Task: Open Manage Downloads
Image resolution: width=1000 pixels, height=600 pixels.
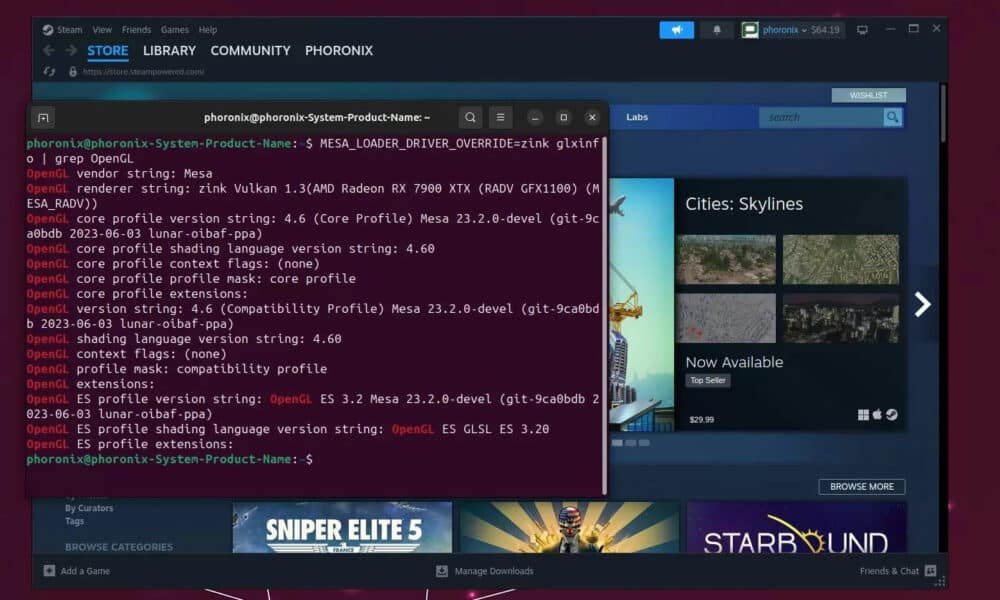Action: (485, 571)
